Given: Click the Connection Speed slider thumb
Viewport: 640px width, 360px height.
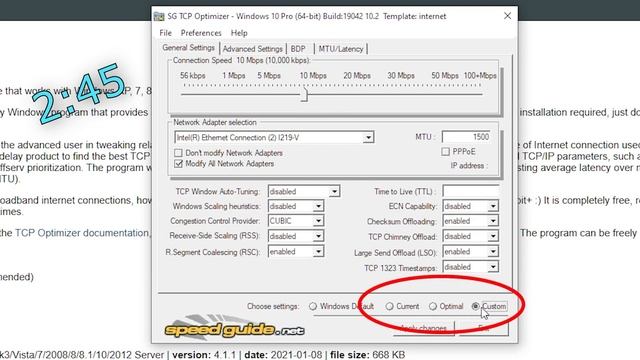Looking at the screenshot, I should (x=304, y=95).
